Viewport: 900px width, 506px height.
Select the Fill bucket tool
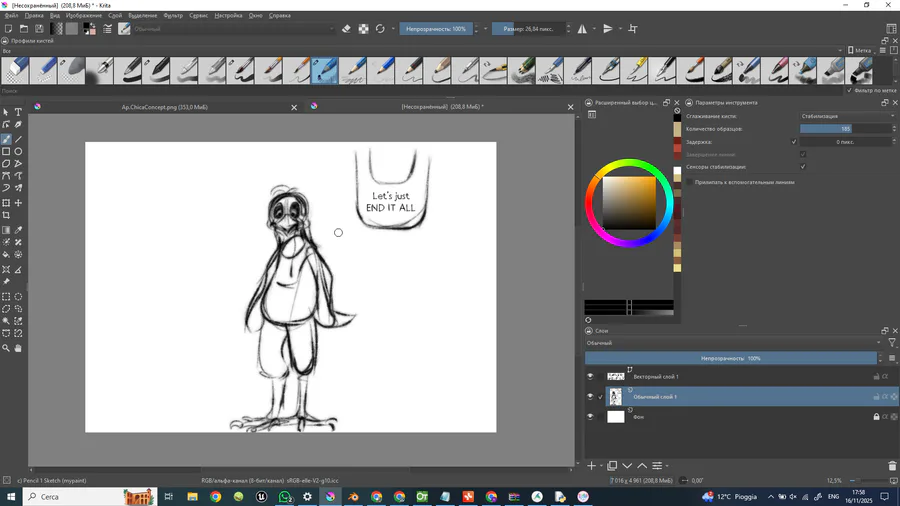[x=6, y=255]
